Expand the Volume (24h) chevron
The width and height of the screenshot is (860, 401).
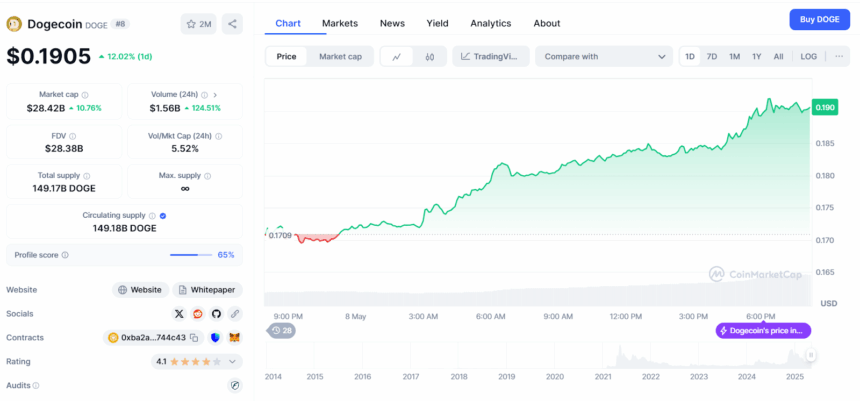215,95
